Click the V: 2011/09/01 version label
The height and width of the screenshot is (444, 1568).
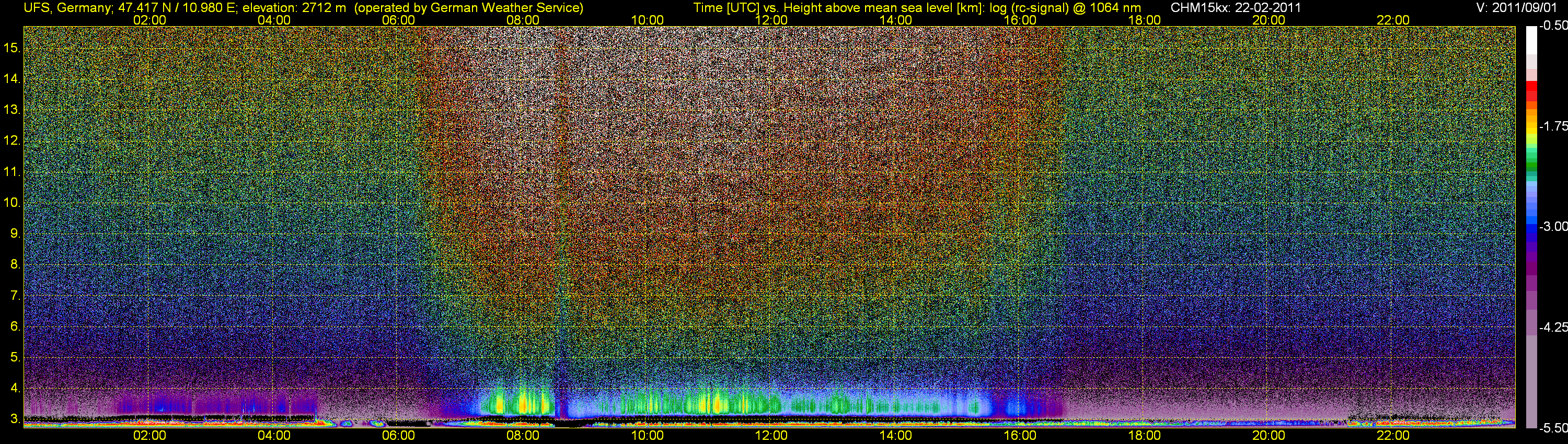pos(1519,8)
